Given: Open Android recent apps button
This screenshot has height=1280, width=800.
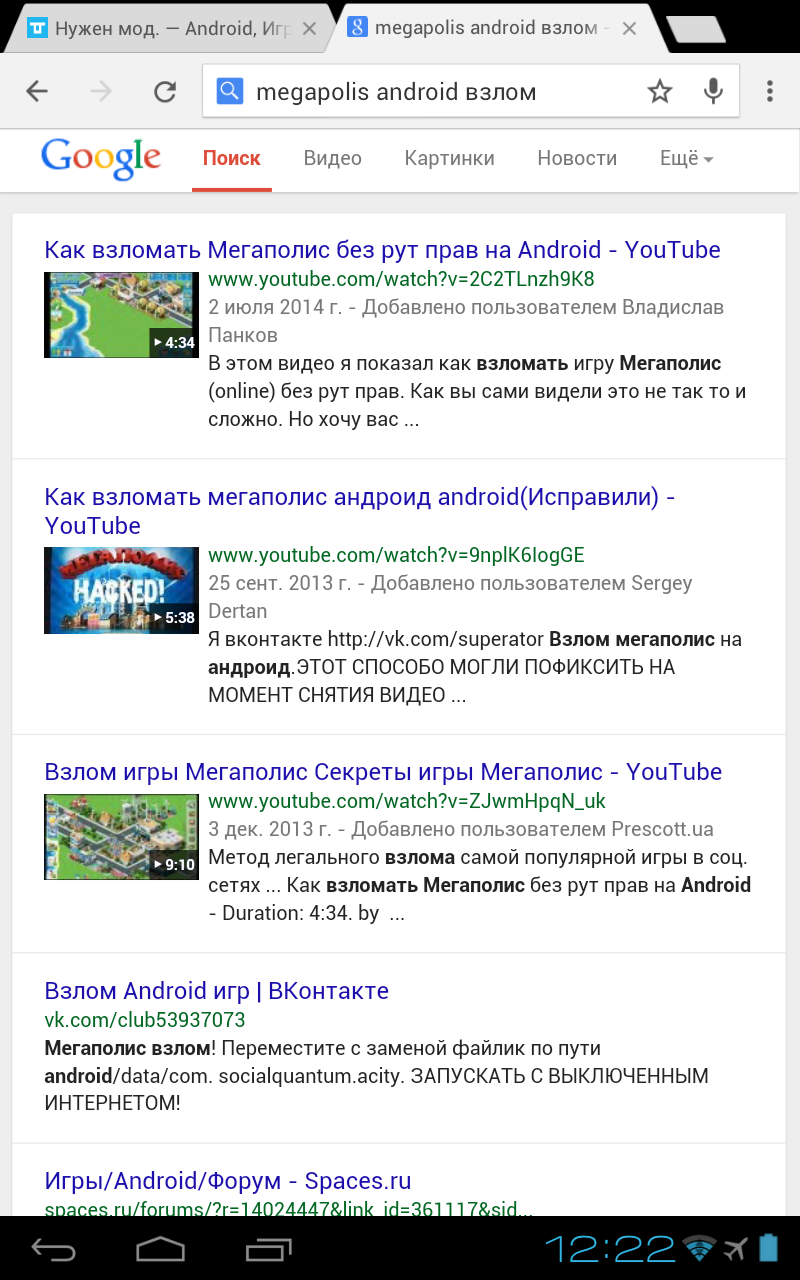Looking at the screenshot, I should pos(268,1248).
